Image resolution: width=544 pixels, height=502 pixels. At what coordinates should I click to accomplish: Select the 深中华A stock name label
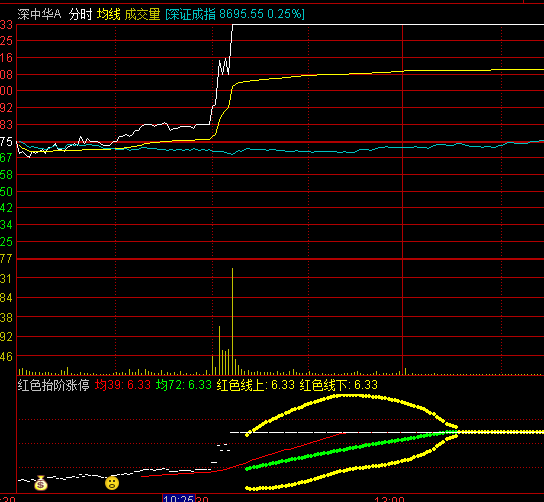(40, 15)
